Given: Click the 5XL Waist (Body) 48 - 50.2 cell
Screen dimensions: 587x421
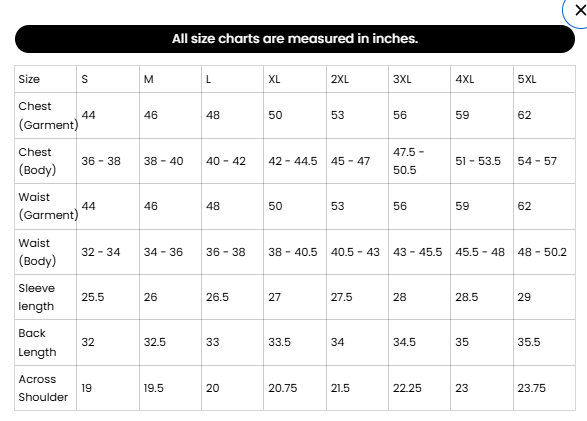Looking at the screenshot, I should [544, 252].
